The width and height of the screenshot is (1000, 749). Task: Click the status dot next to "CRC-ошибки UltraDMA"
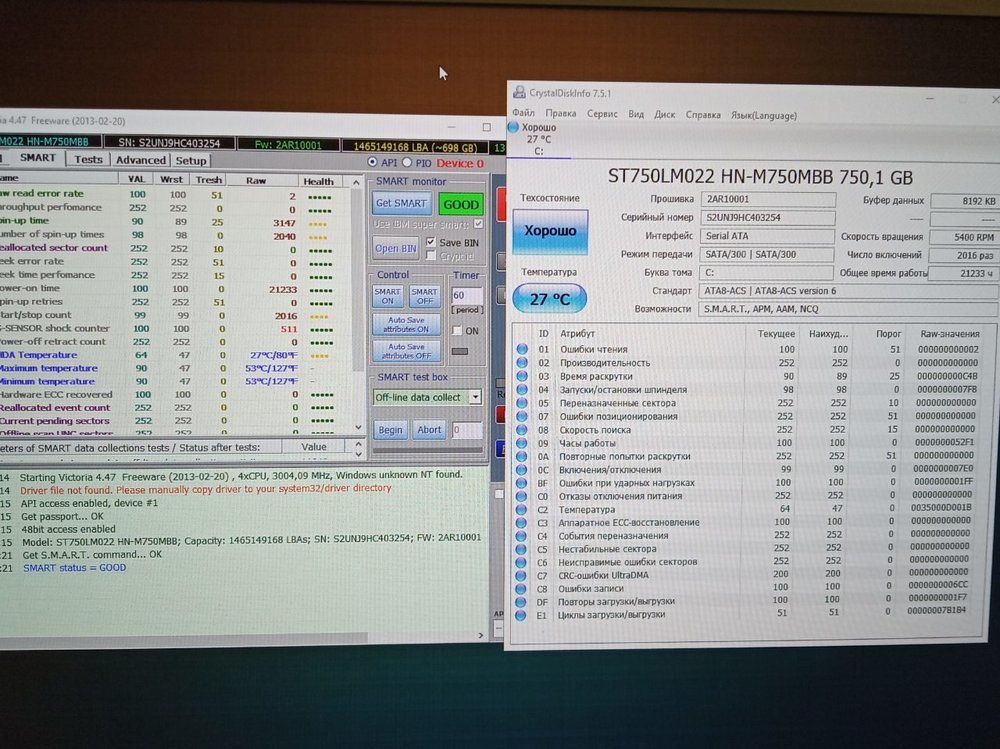522,575
